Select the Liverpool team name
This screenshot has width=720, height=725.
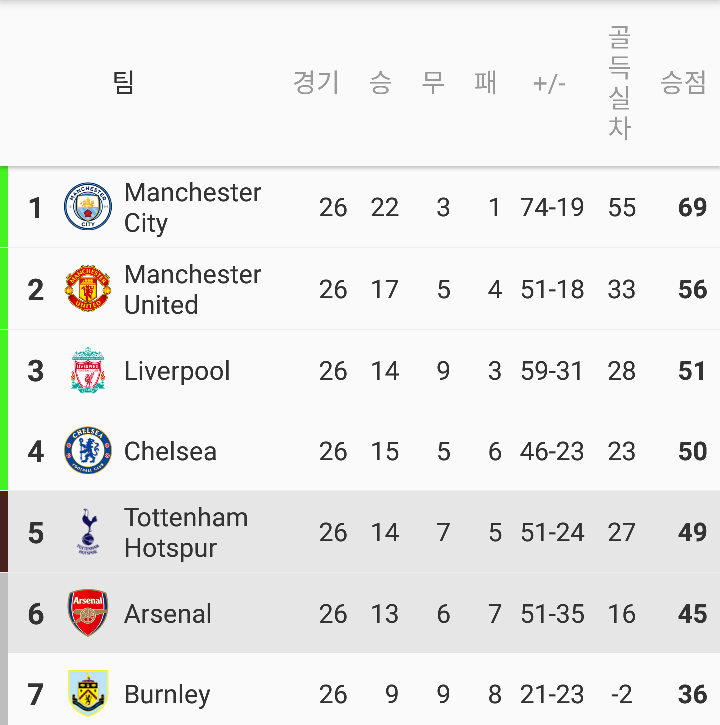click(177, 371)
